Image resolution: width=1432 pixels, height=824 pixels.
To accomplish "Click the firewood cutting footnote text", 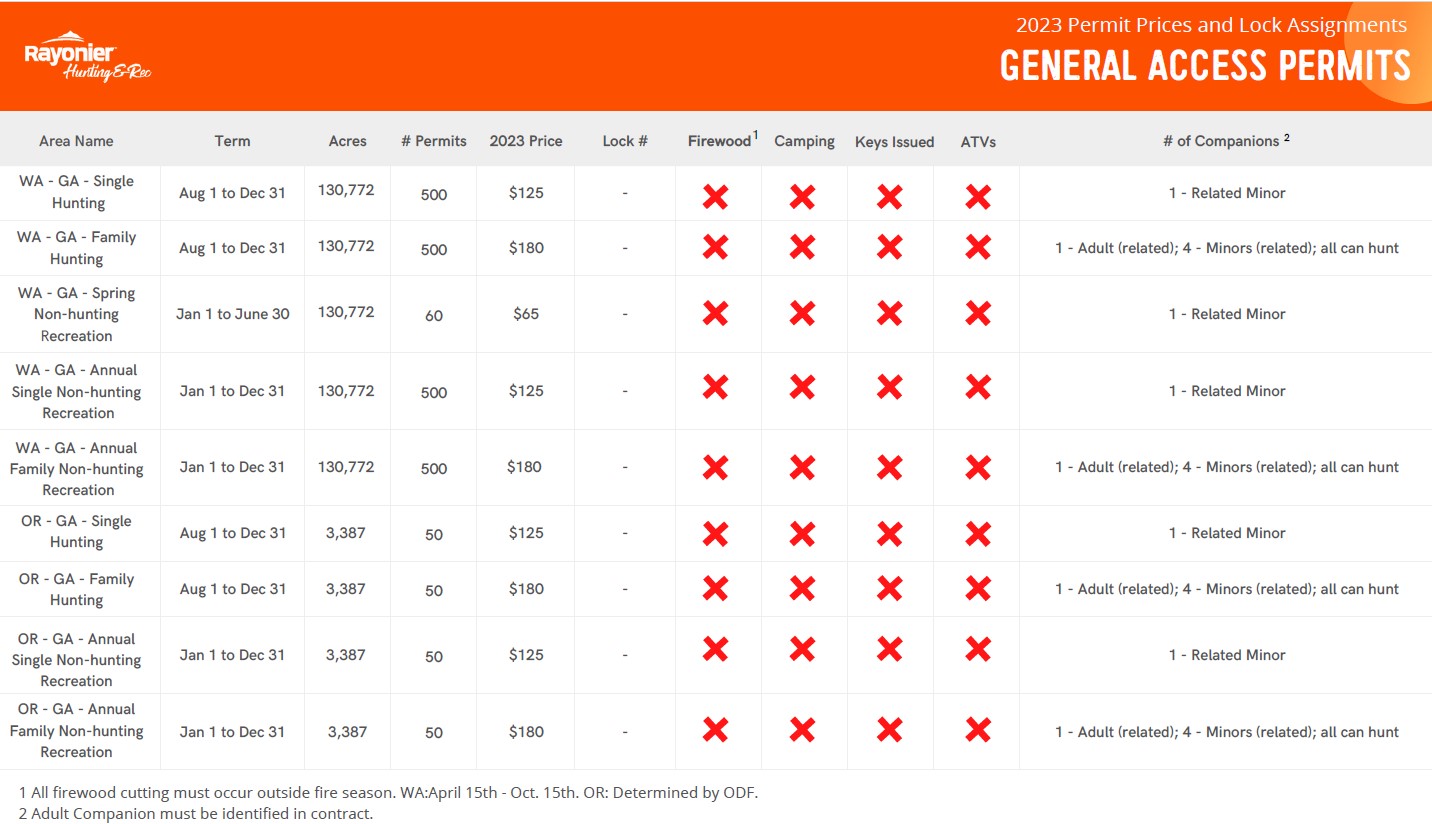I will (x=388, y=792).
